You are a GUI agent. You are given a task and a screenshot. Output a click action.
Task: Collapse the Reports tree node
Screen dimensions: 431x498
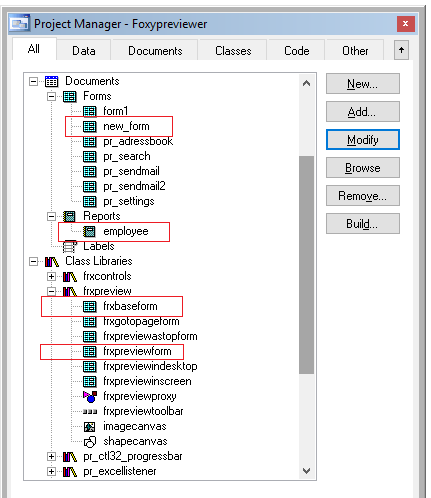coord(51,216)
